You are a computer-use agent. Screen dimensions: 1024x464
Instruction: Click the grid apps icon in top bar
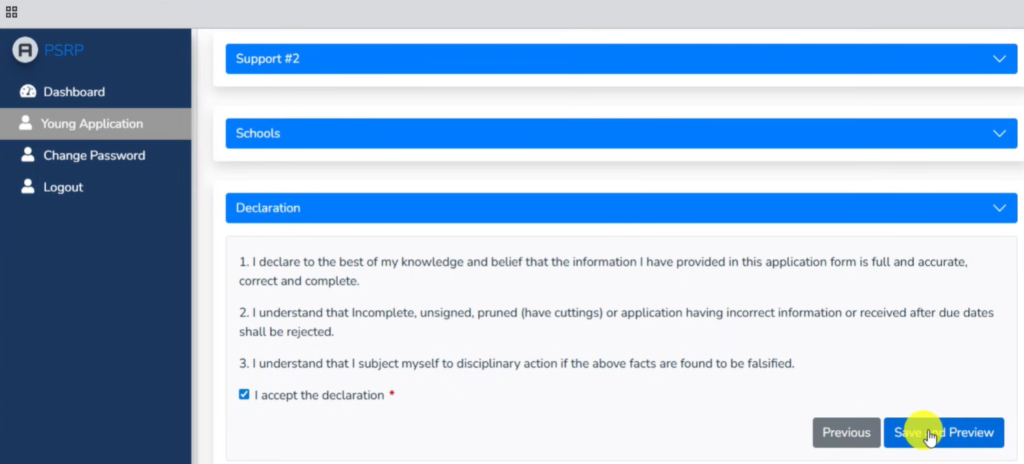pyautogui.click(x=11, y=12)
